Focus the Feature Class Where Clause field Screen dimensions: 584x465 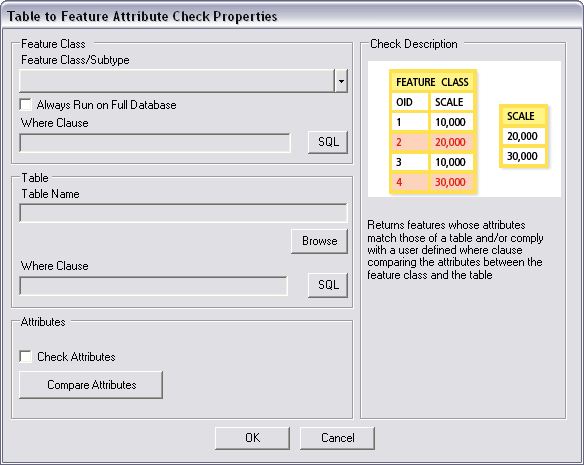click(x=155, y=143)
